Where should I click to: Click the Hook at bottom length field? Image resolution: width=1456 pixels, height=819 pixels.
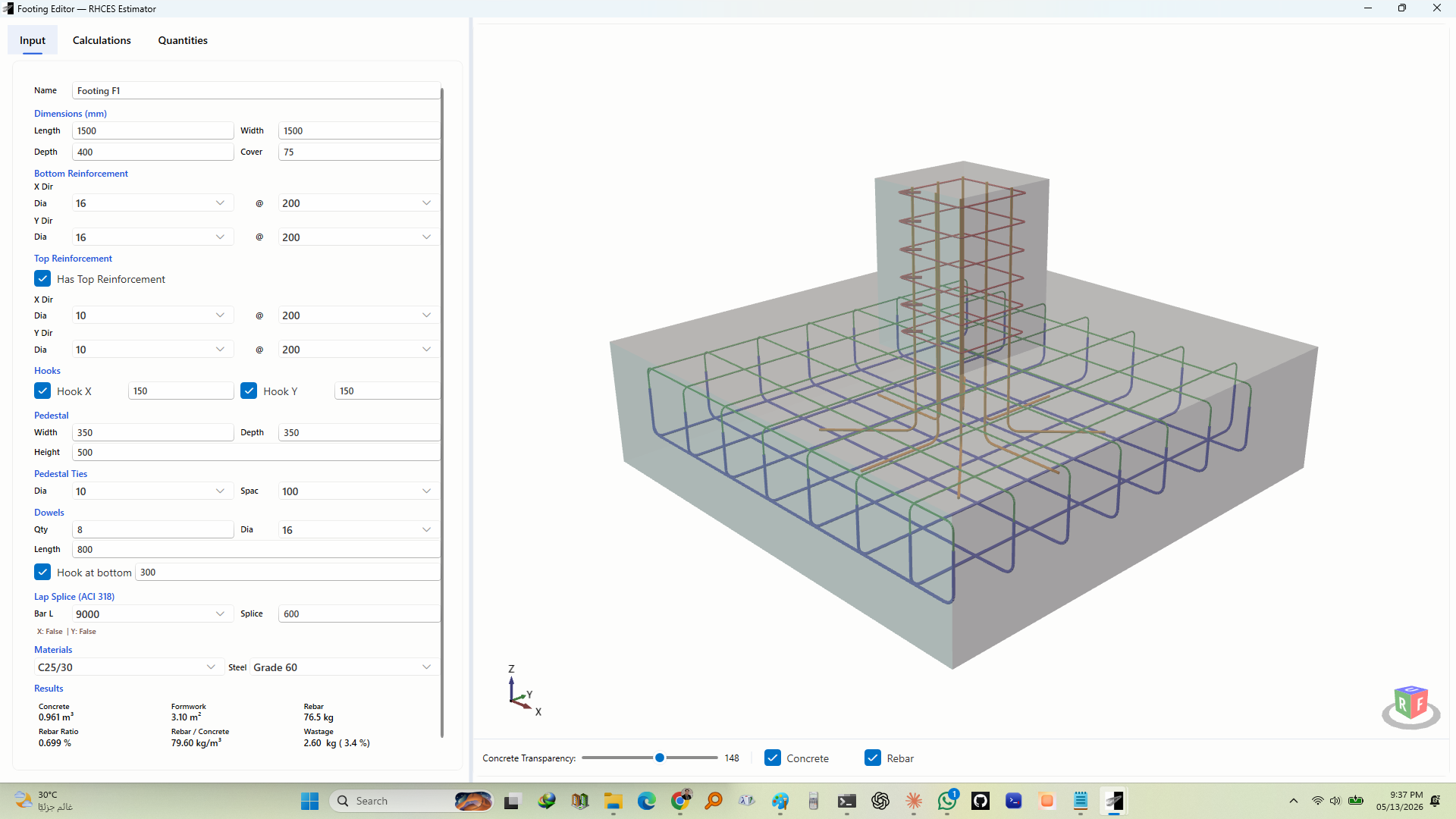click(x=287, y=573)
